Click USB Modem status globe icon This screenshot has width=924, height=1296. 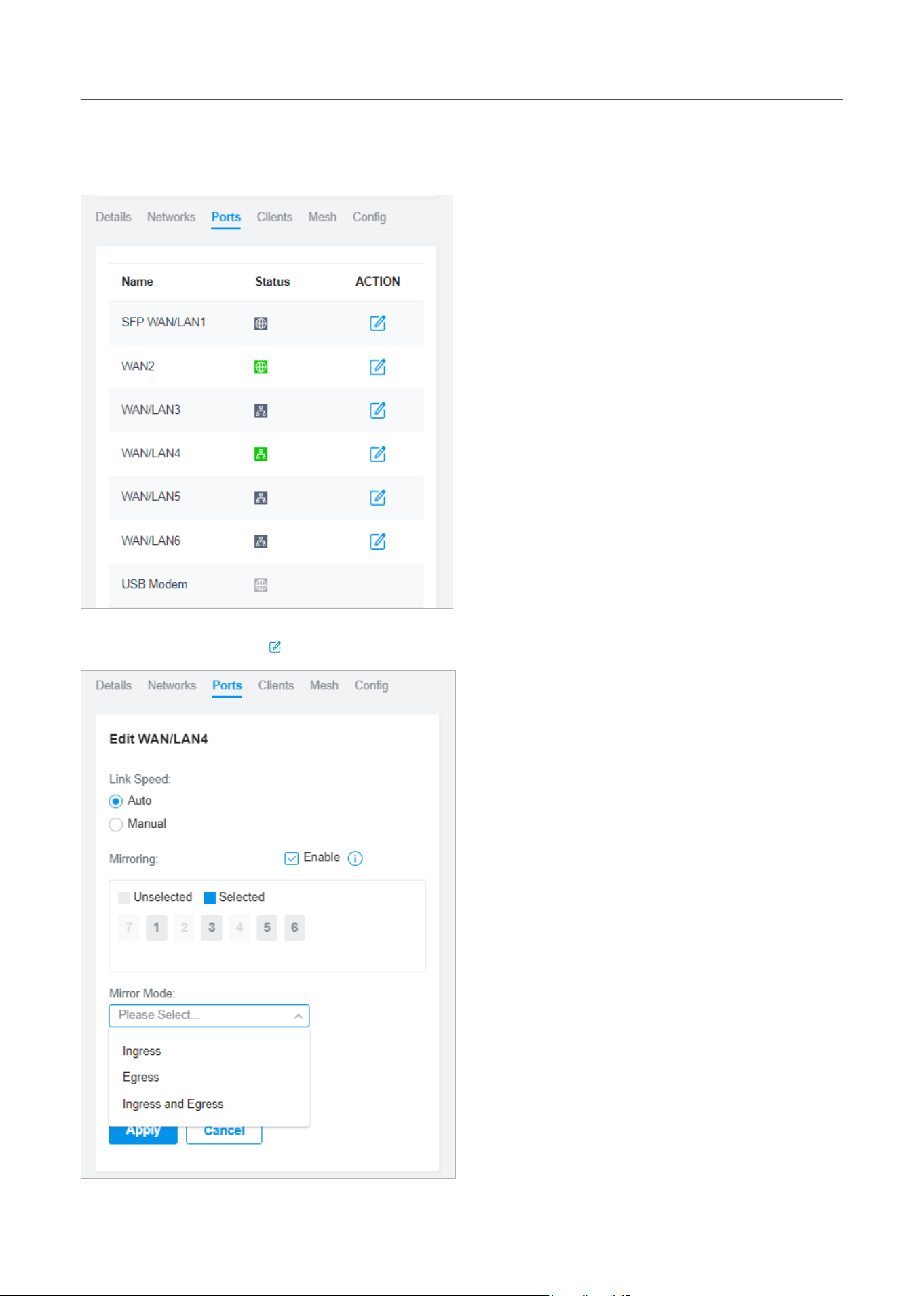click(261, 585)
